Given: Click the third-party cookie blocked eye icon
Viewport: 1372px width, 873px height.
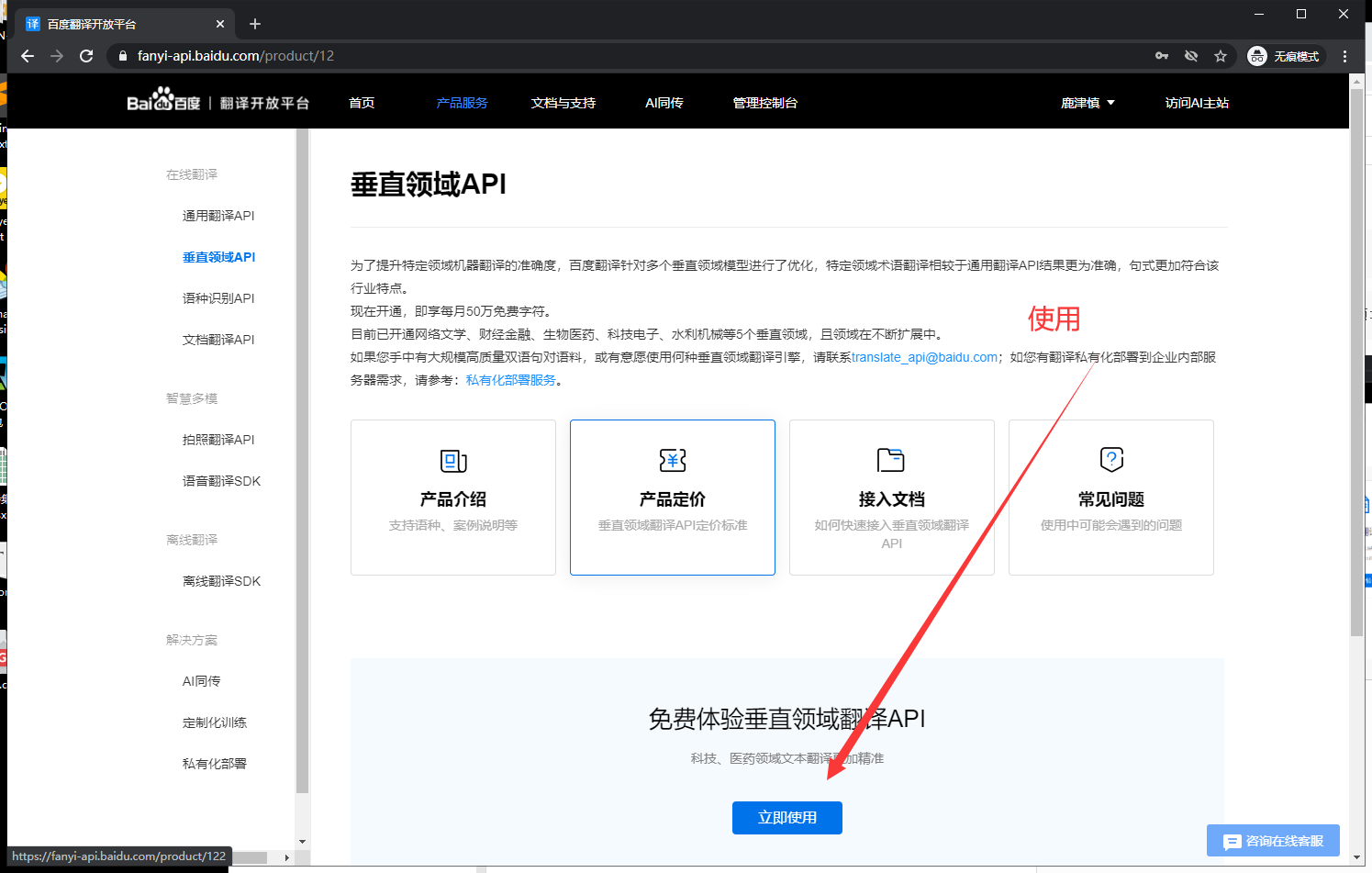Looking at the screenshot, I should [1191, 56].
